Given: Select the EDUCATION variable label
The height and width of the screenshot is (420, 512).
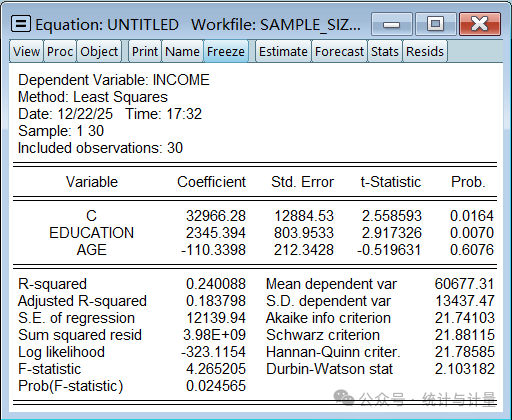Looking at the screenshot, I should coord(92,233).
